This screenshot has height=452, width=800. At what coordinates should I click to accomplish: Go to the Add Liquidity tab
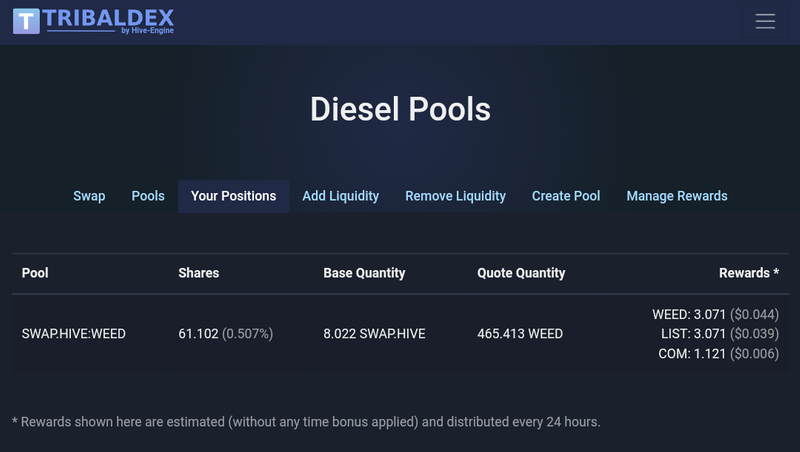click(340, 196)
